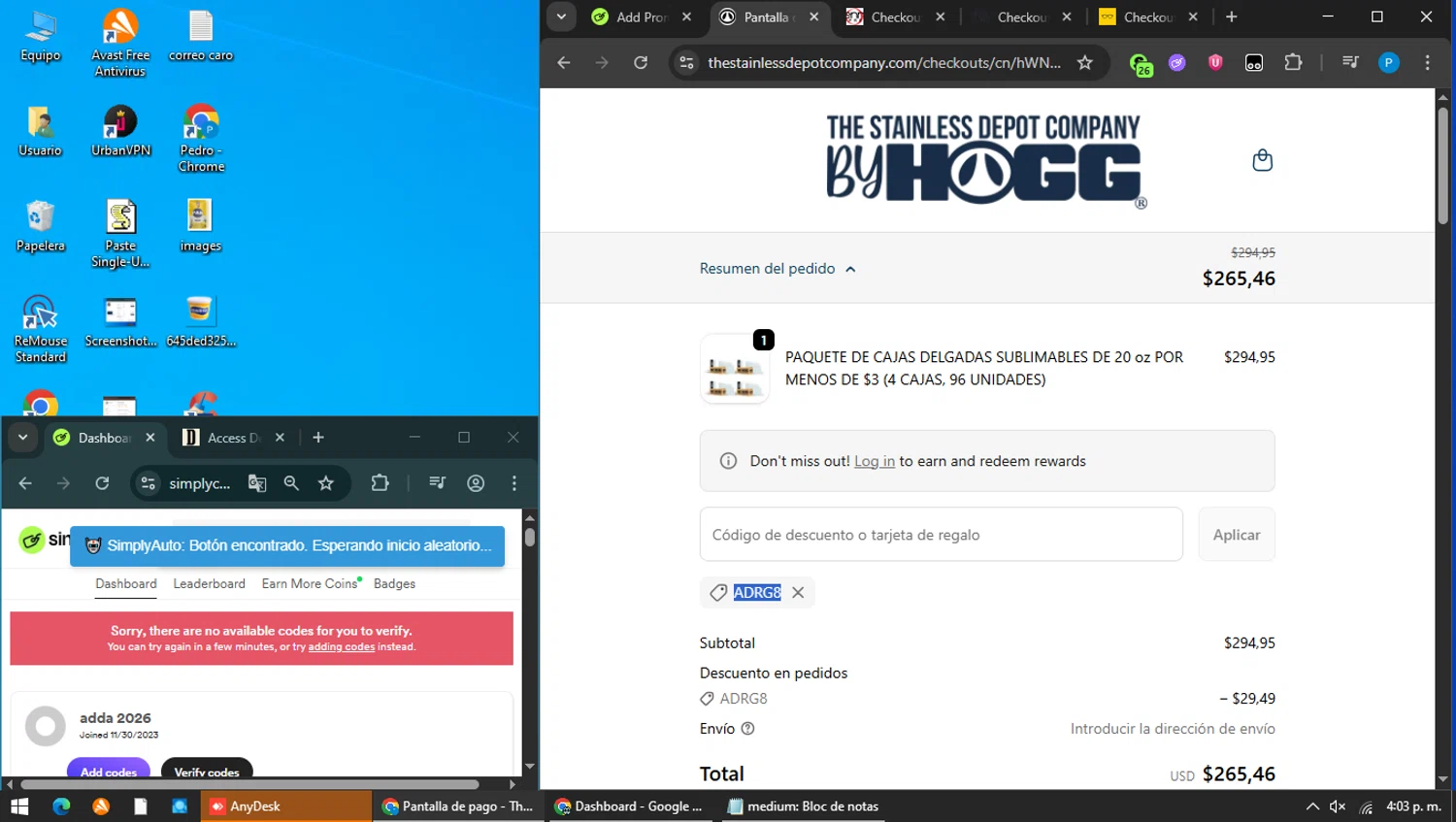Open tab search dropdown in simplyc window
The height and width of the screenshot is (822, 1456).
(22, 438)
